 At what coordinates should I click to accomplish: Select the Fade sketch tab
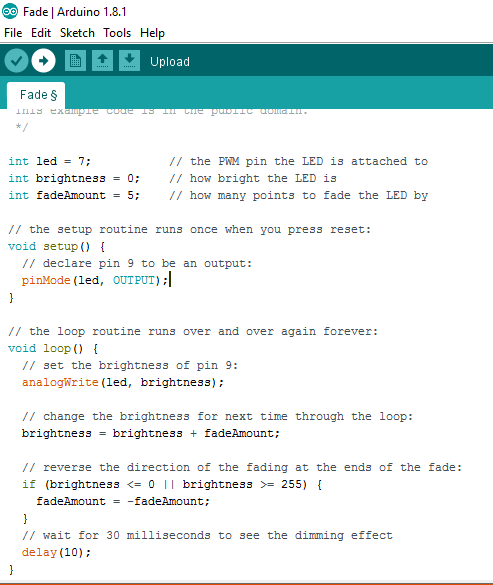[x=36, y=95]
